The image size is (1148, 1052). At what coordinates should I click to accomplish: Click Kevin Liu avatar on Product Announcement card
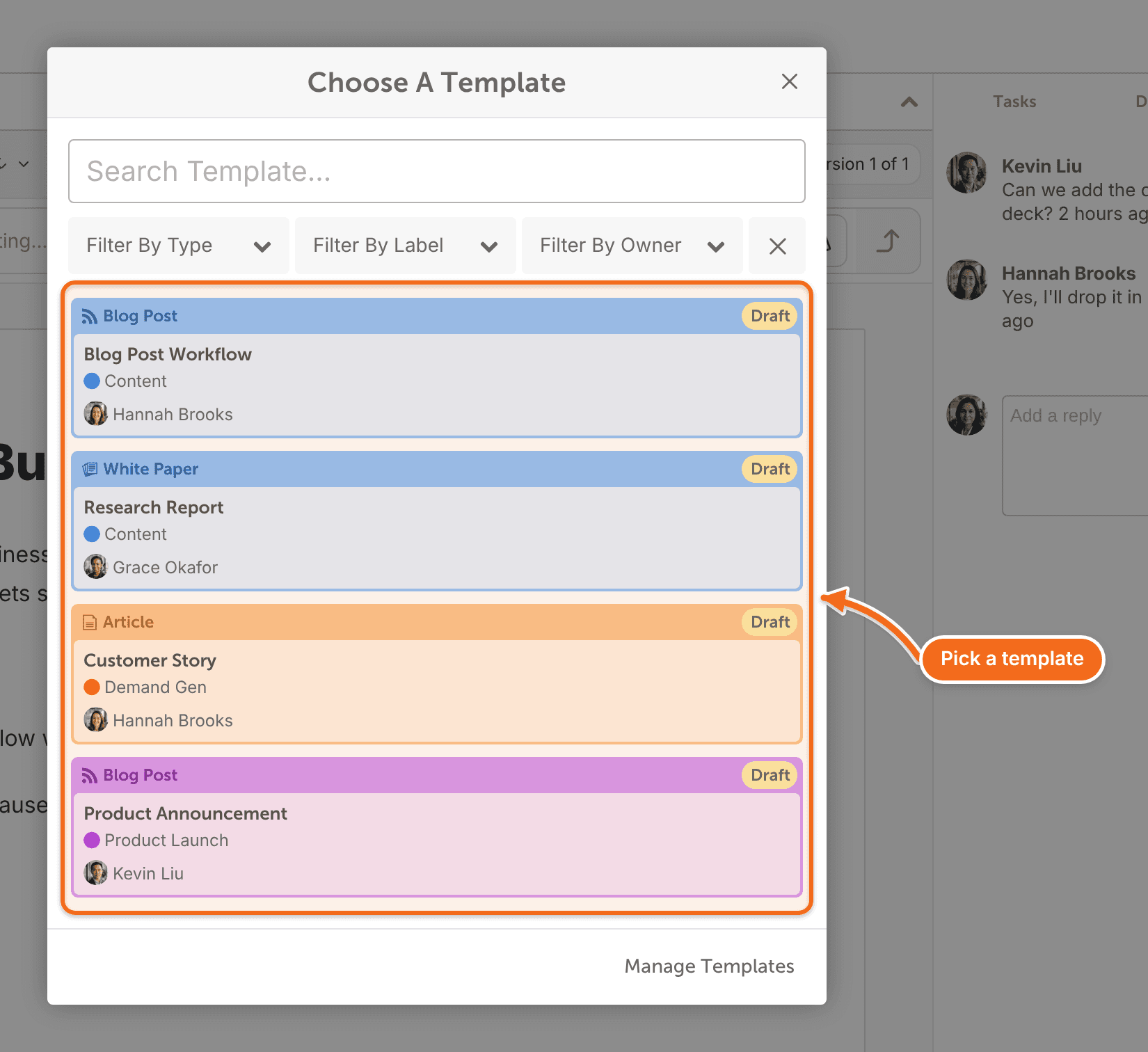(x=96, y=873)
